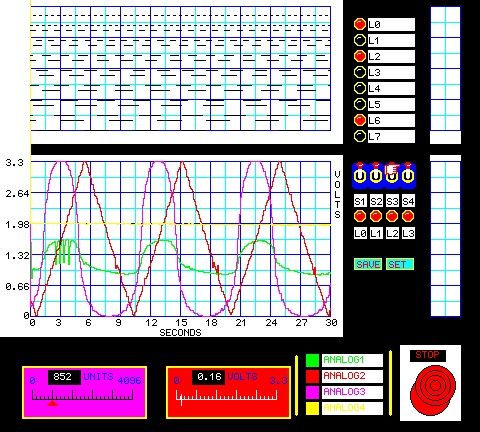Viewport: 480px width, 432px height.
Task: Select the green ANALOG1 color swatch
Action: click(312, 360)
